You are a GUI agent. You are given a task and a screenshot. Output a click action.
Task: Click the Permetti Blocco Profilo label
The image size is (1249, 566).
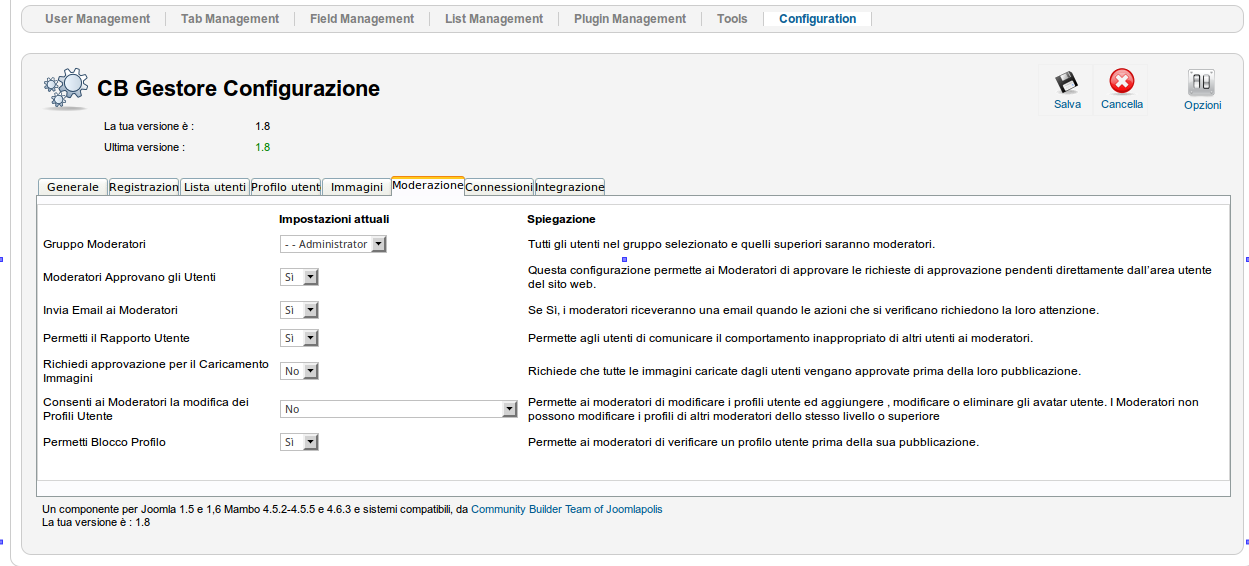click(x=104, y=442)
